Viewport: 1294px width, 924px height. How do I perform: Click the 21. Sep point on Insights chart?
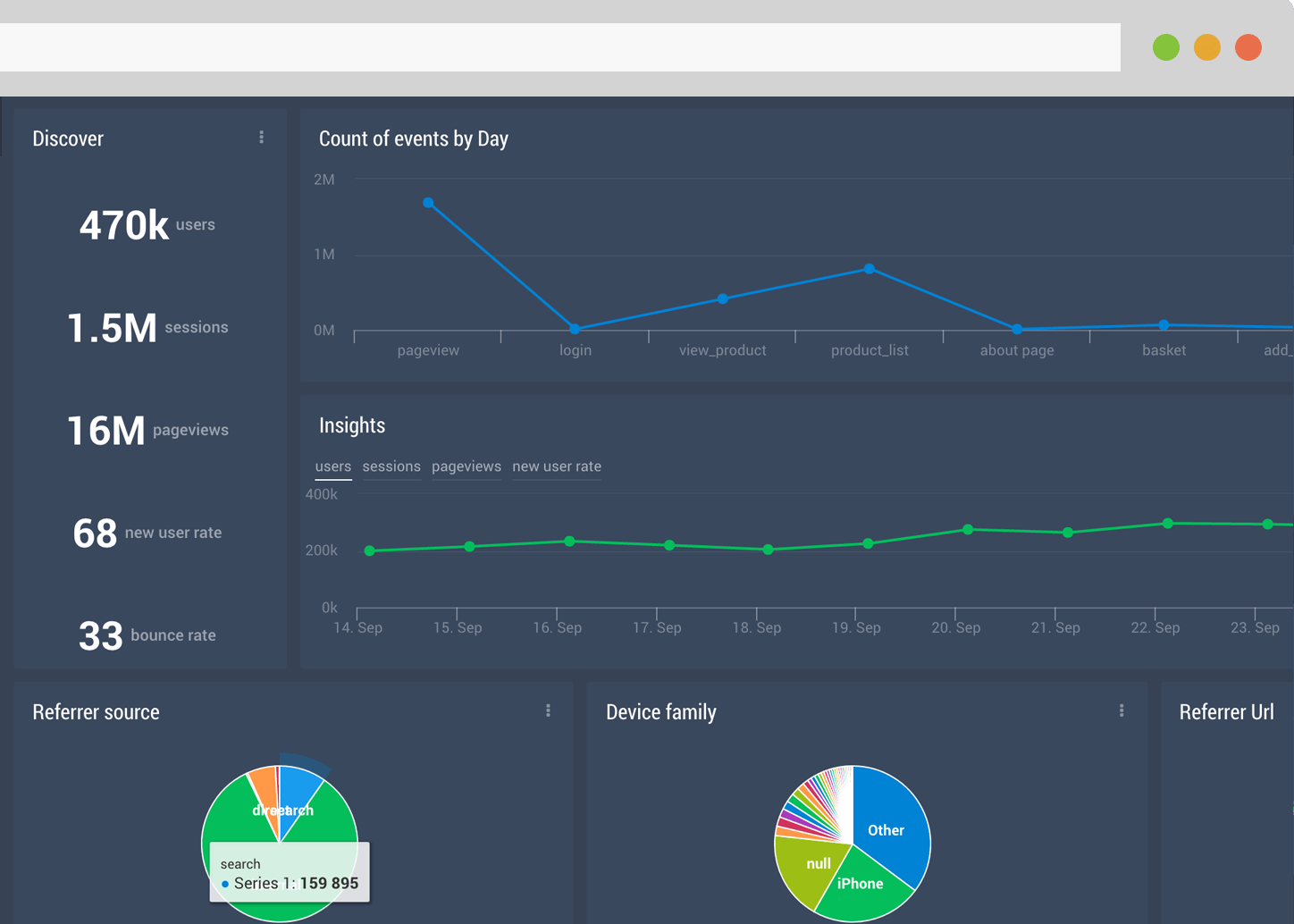tap(1068, 533)
